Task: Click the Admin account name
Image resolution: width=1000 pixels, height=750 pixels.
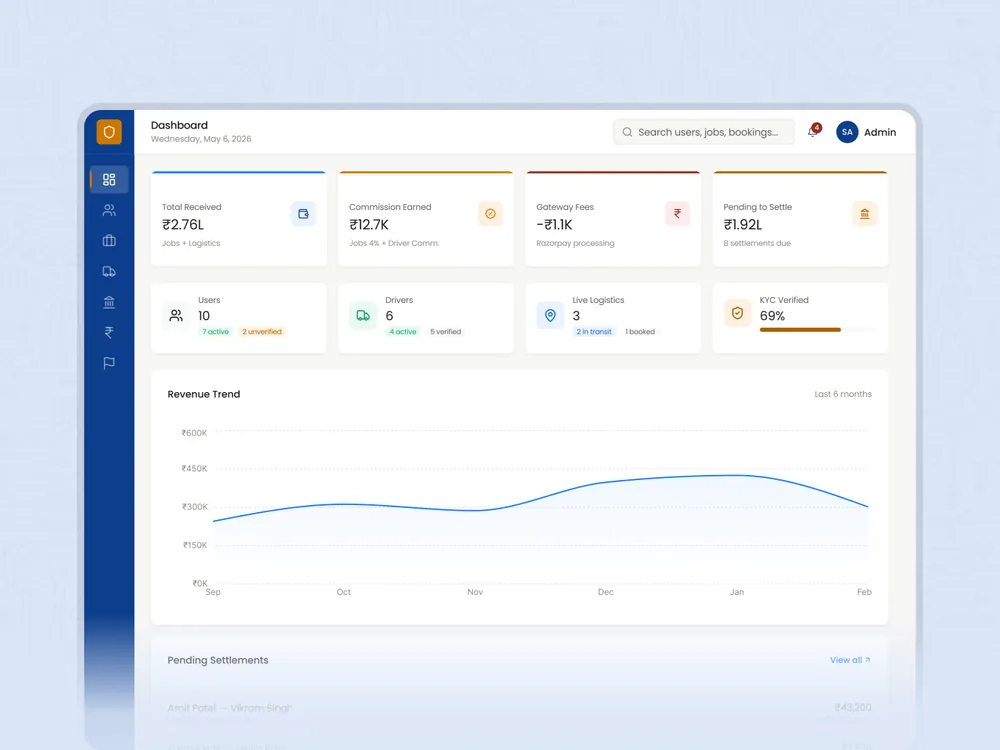Action: click(x=880, y=132)
